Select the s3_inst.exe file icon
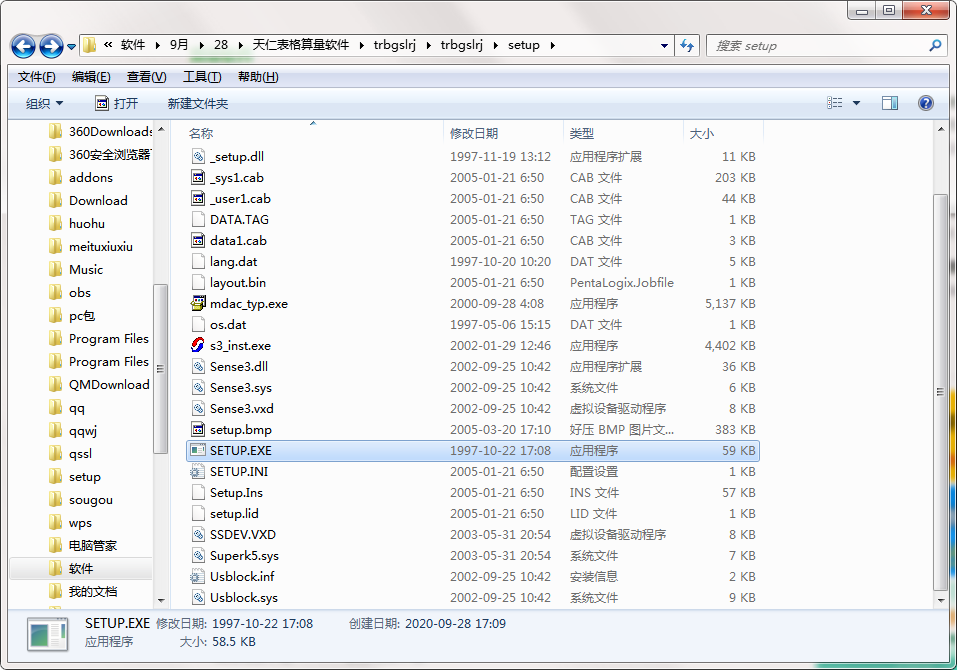Image resolution: width=957 pixels, height=670 pixels. pyautogui.click(x=198, y=346)
